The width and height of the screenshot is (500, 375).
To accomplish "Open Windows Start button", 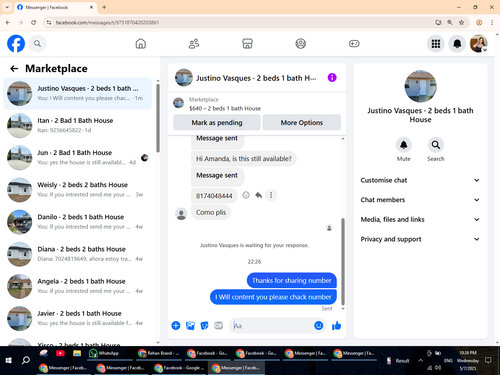I will [9, 360].
